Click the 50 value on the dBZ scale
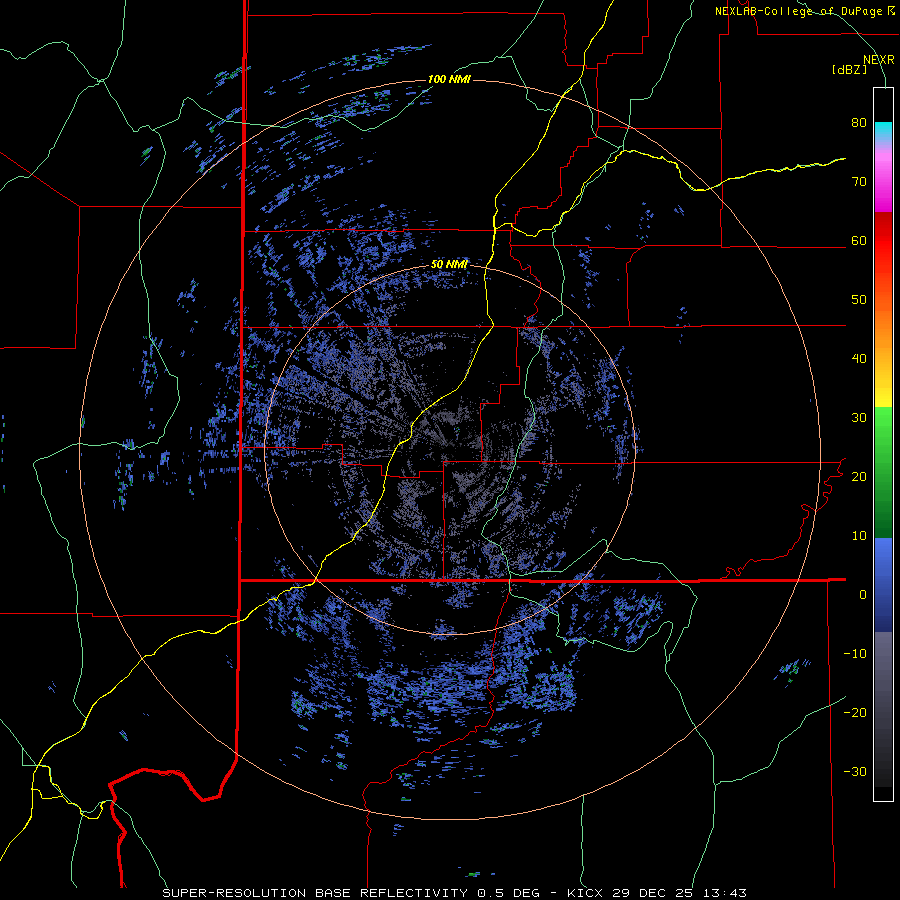900x900 pixels. click(x=859, y=300)
